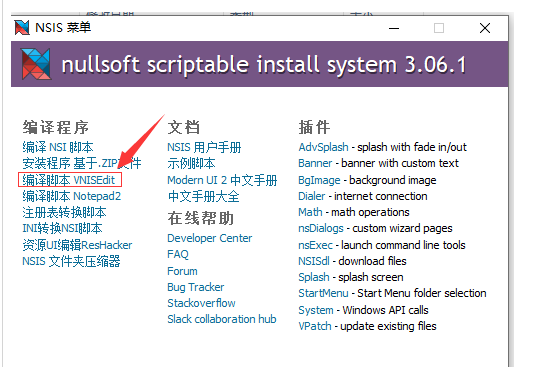Open NSIS 用户手册
540x367 pixels.
pos(204,147)
